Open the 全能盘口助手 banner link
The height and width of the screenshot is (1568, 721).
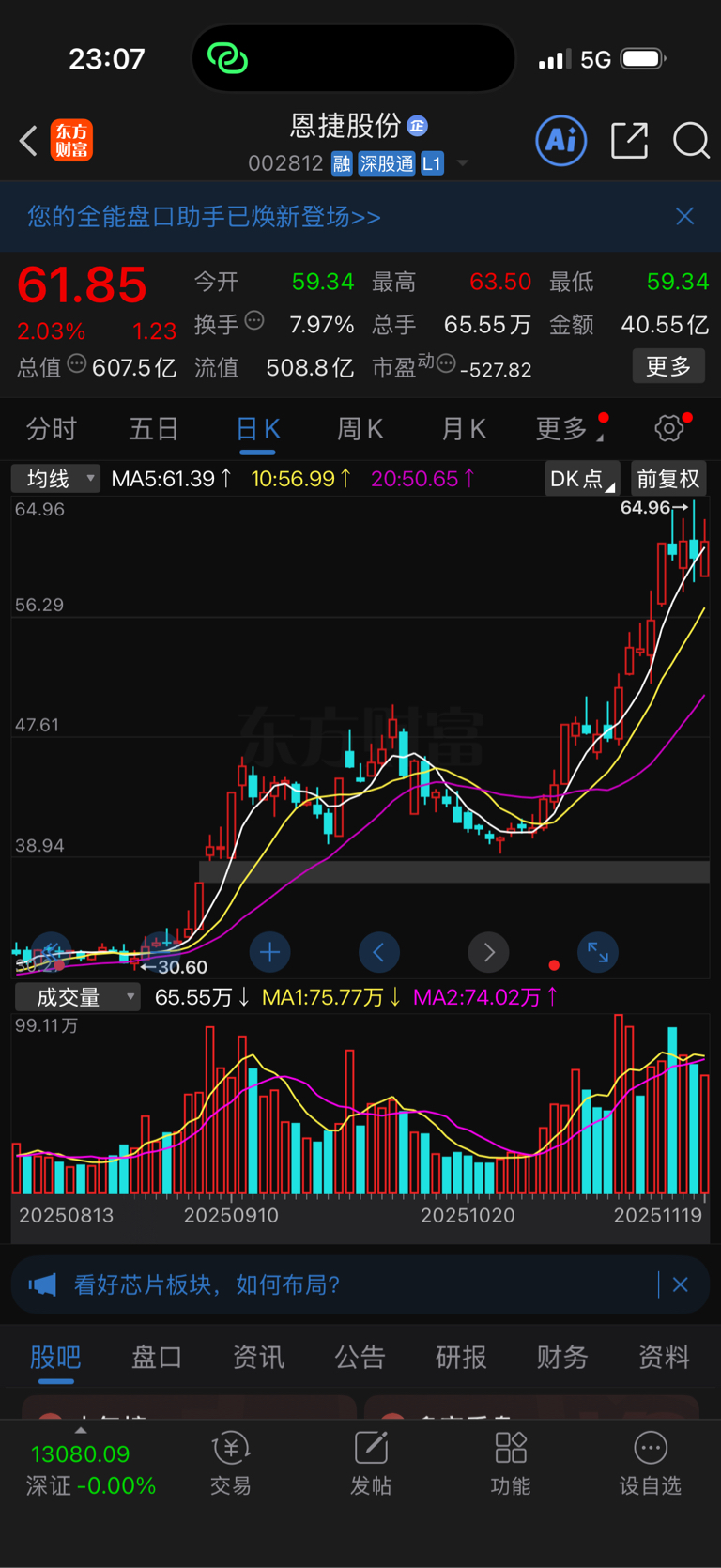(204, 217)
